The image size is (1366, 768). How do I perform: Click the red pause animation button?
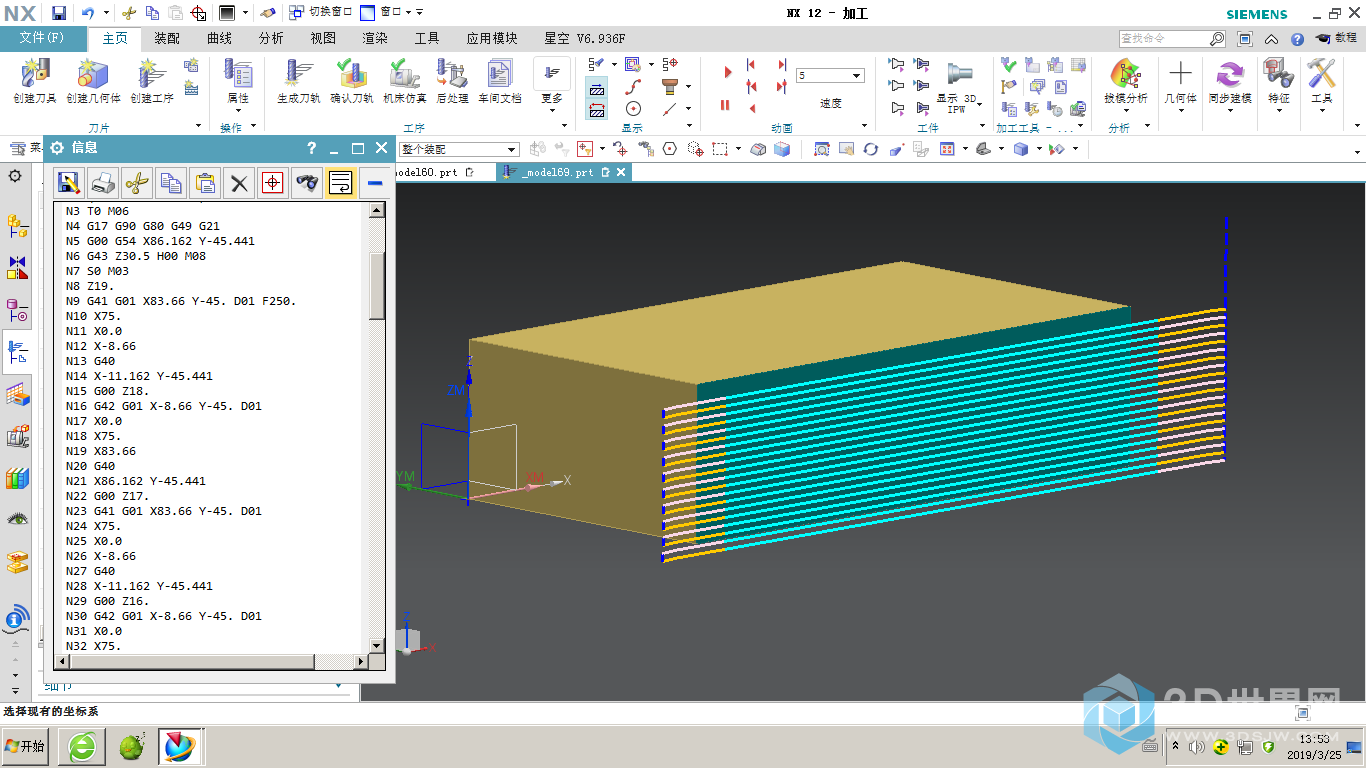pyautogui.click(x=725, y=105)
